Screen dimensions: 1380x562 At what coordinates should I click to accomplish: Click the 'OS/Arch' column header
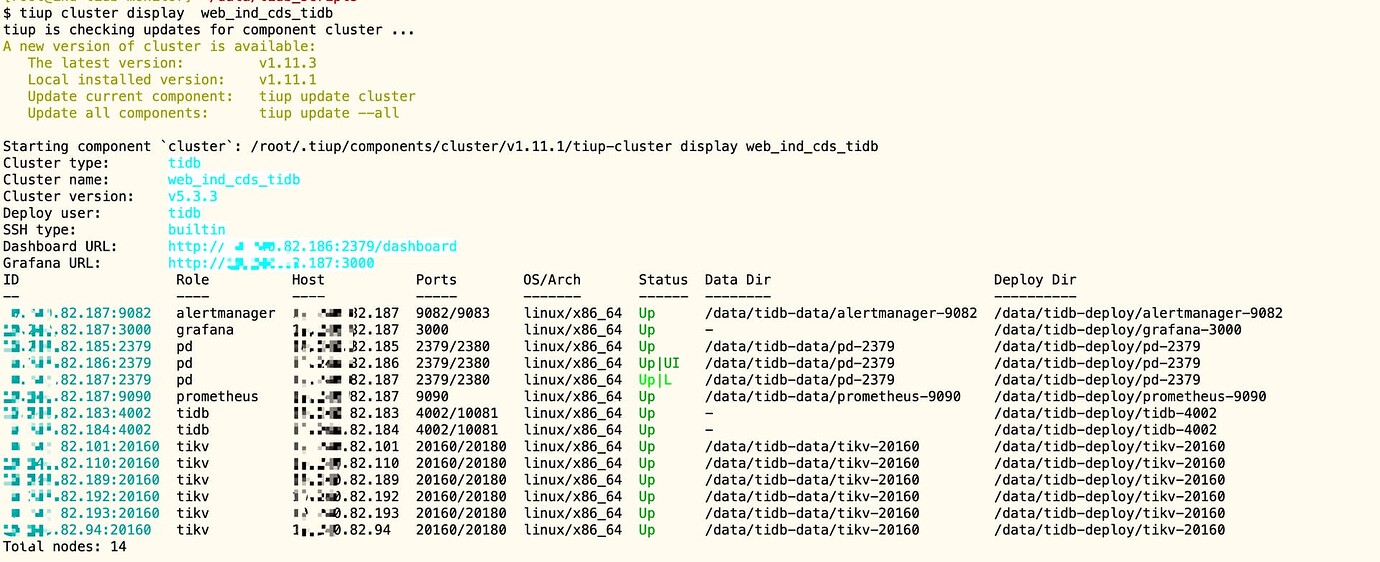coord(552,280)
